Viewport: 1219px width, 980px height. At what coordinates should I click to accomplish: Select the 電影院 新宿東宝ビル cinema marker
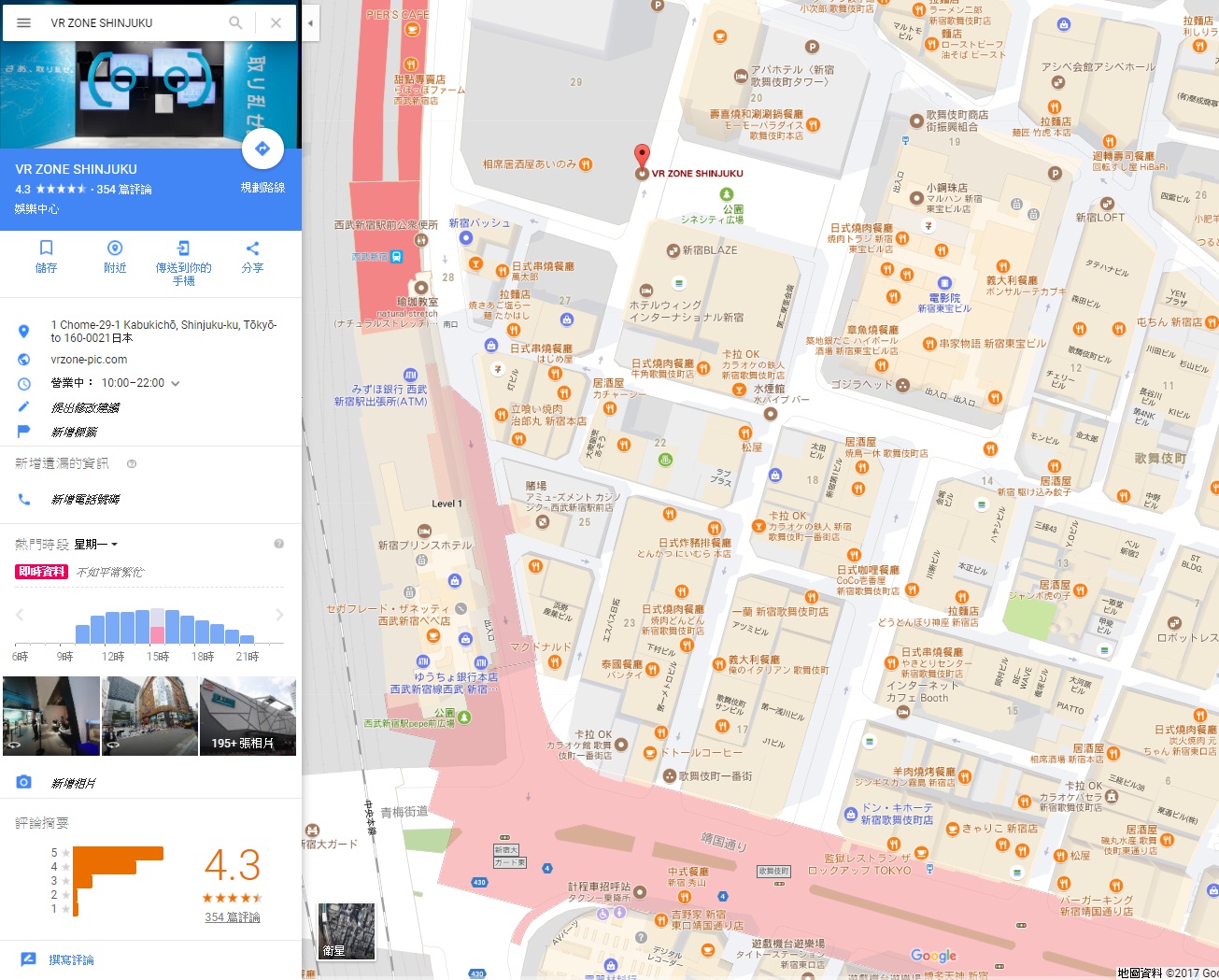click(x=944, y=283)
